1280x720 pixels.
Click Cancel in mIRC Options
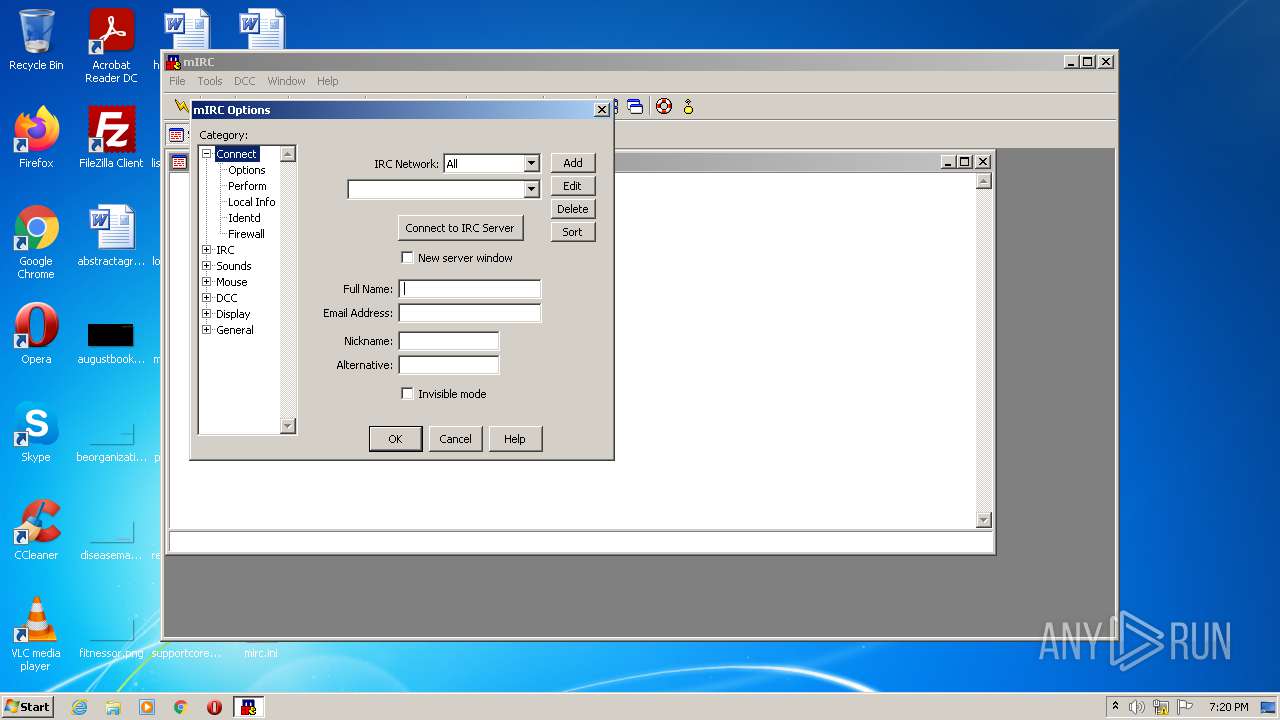[455, 439]
